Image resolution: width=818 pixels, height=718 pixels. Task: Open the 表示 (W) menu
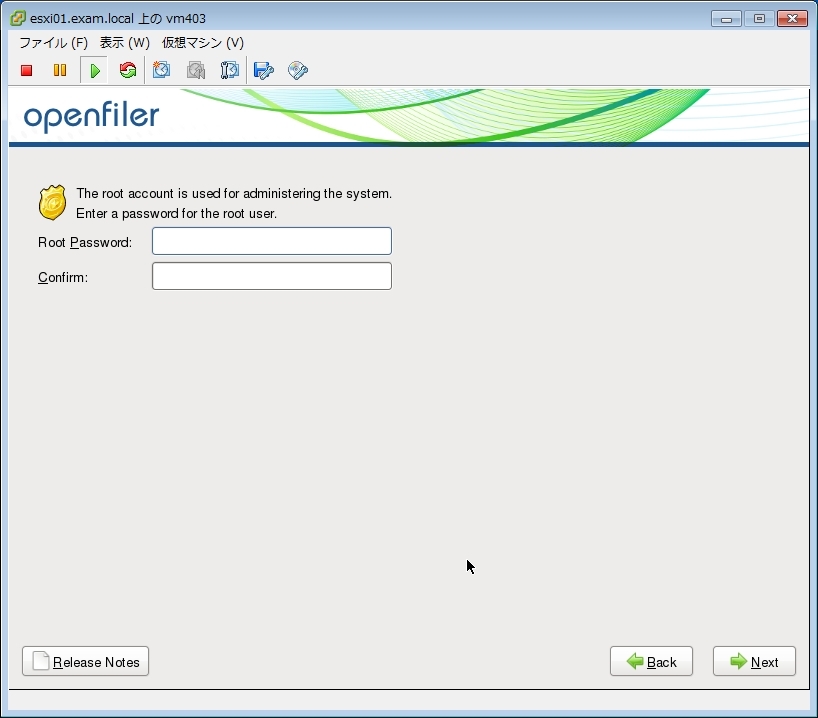click(125, 43)
